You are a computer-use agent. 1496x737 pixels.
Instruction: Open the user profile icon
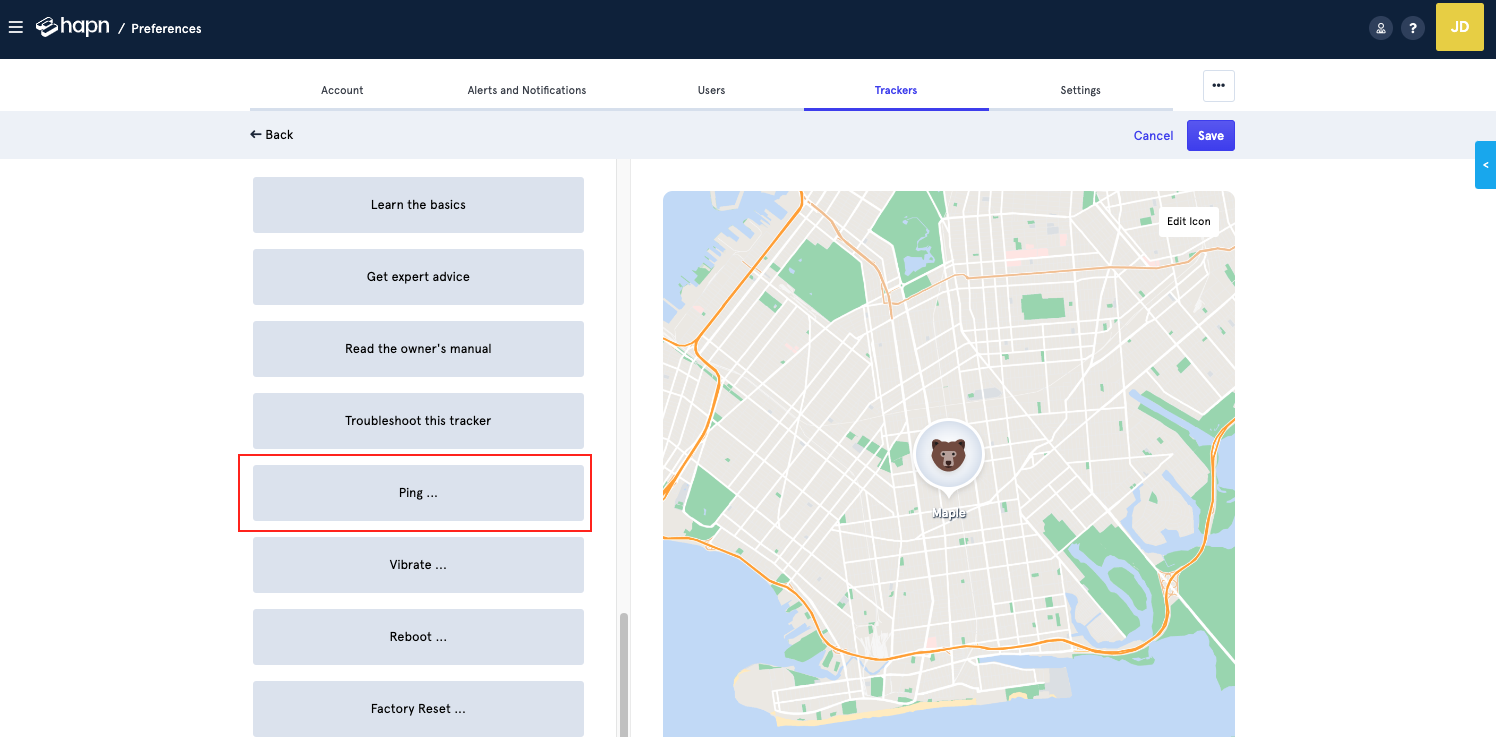pyautogui.click(x=1380, y=28)
